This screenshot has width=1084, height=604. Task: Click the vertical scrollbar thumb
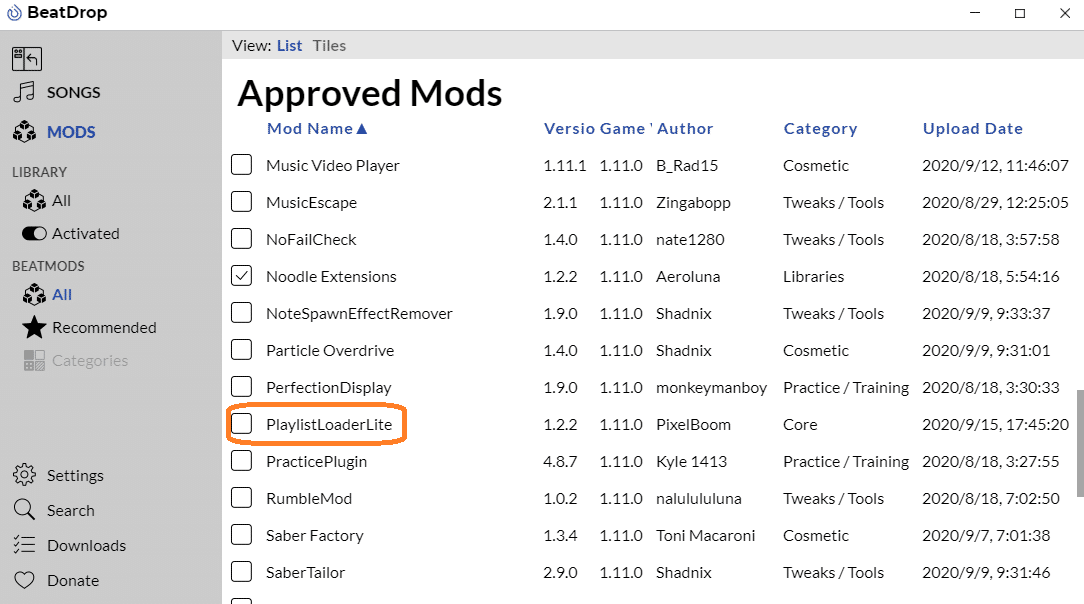(x=1080, y=443)
